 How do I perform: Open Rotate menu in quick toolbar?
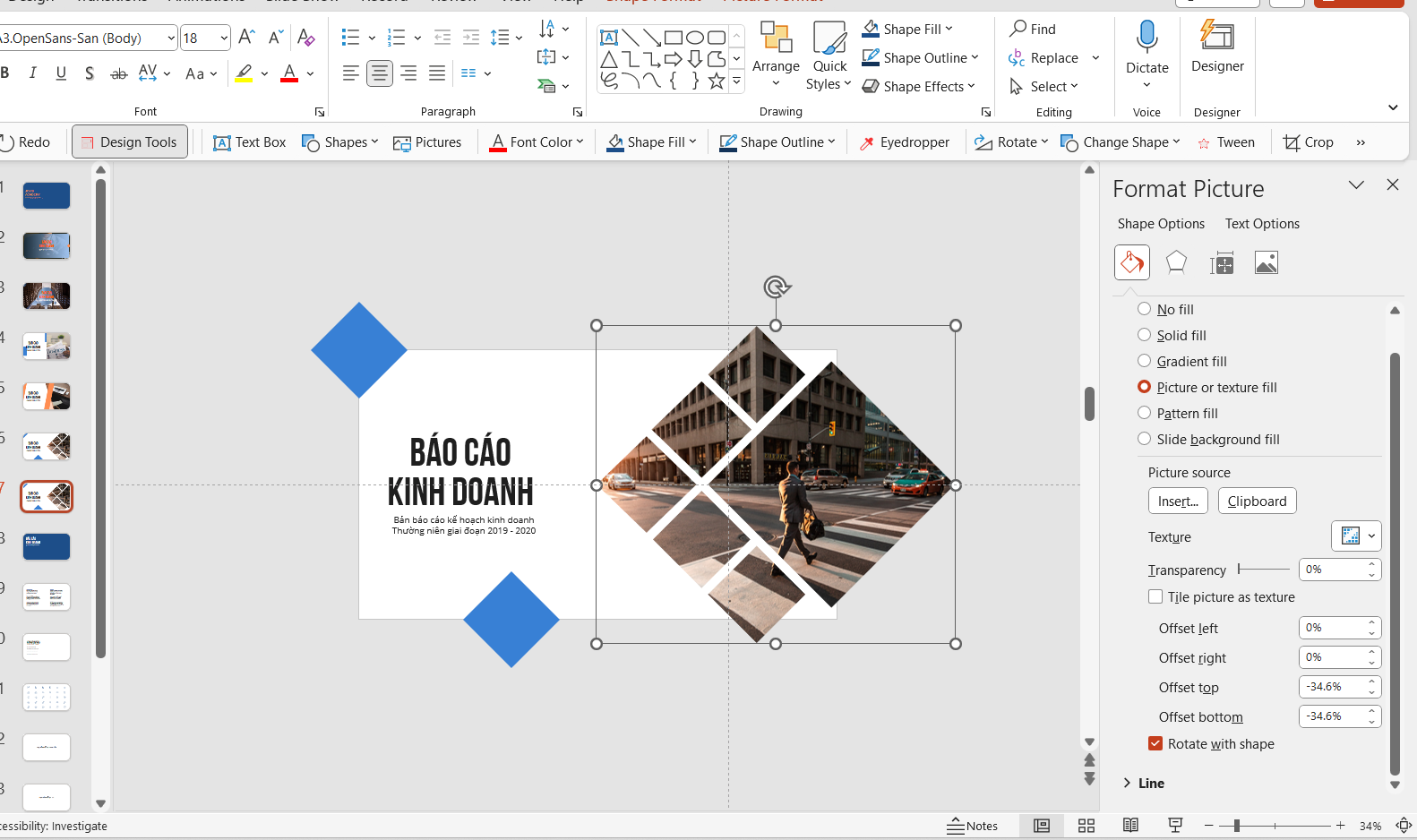pos(1011,142)
